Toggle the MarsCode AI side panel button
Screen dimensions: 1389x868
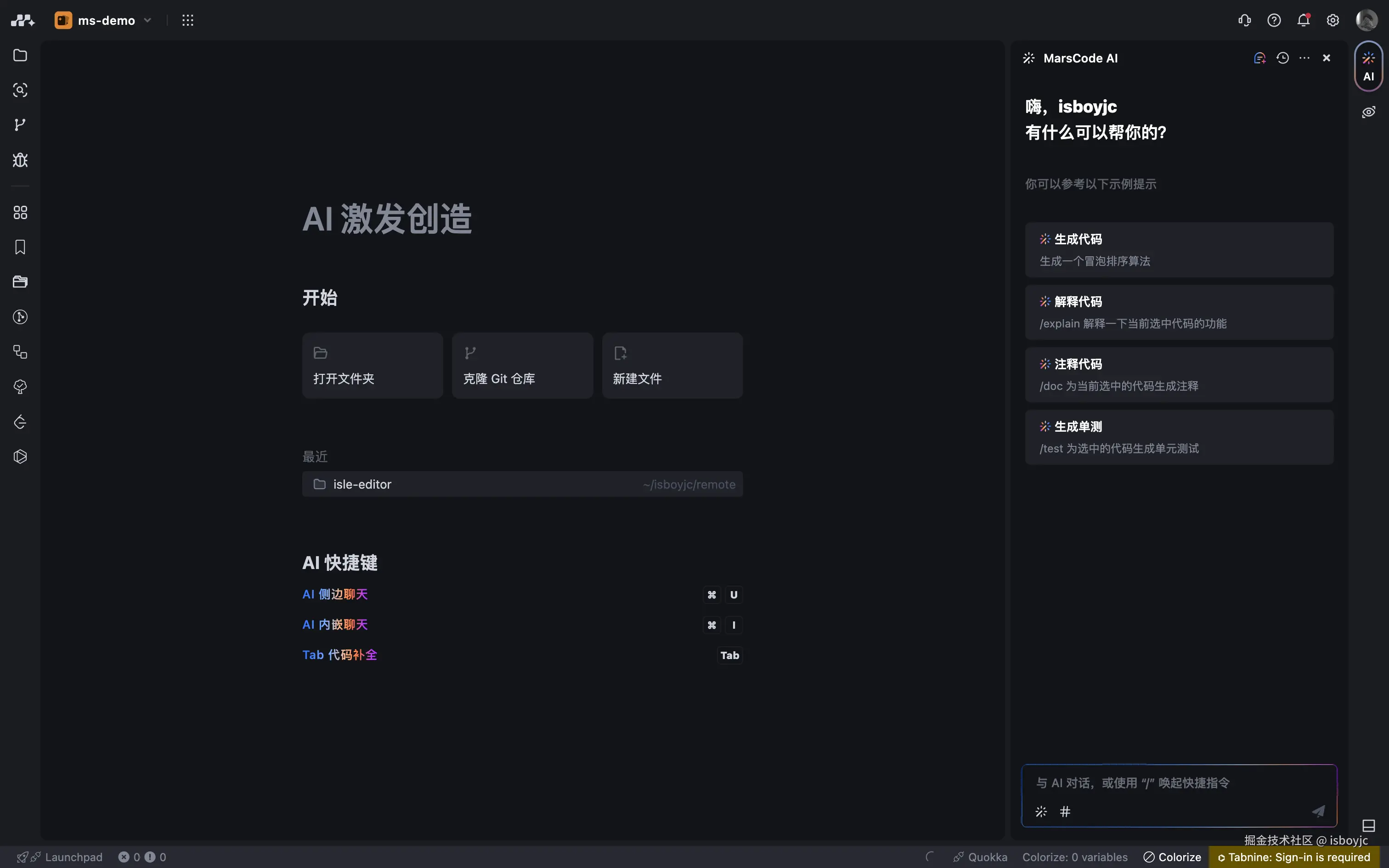coord(1368,66)
